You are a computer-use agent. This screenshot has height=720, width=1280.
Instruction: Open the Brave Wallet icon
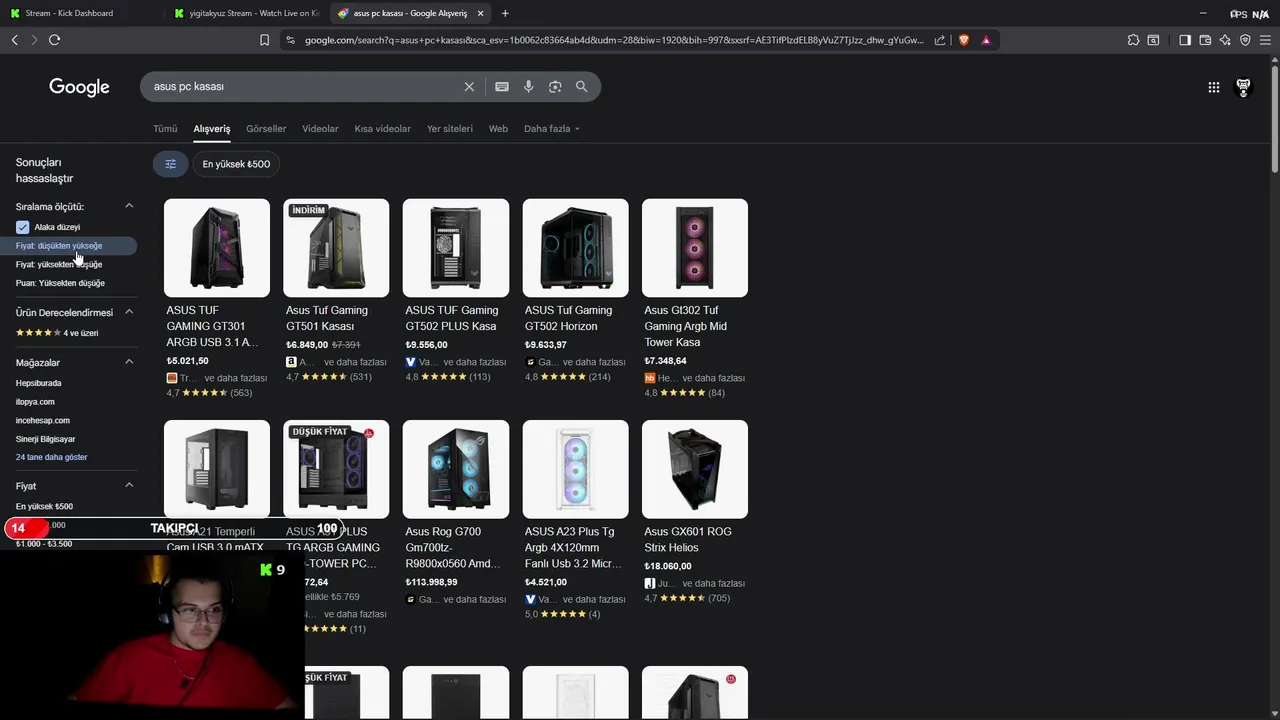click(1205, 40)
